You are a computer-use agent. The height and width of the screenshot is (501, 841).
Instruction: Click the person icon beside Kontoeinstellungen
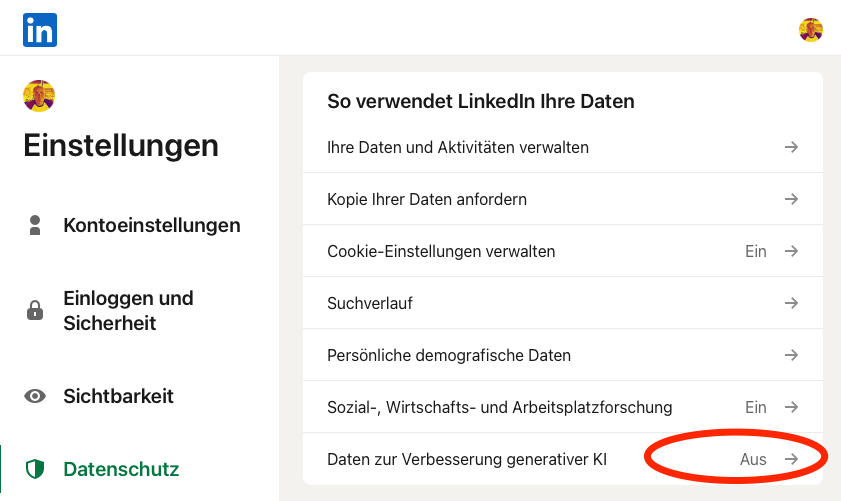click(x=35, y=225)
